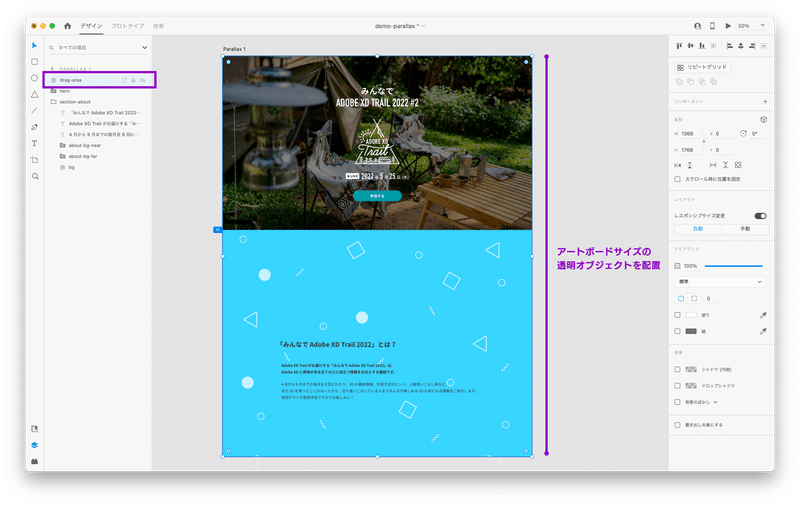This screenshot has height=505, width=800.
Task: Open the Plugins panel icon
Action: pyautogui.click(x=34, y=462)
